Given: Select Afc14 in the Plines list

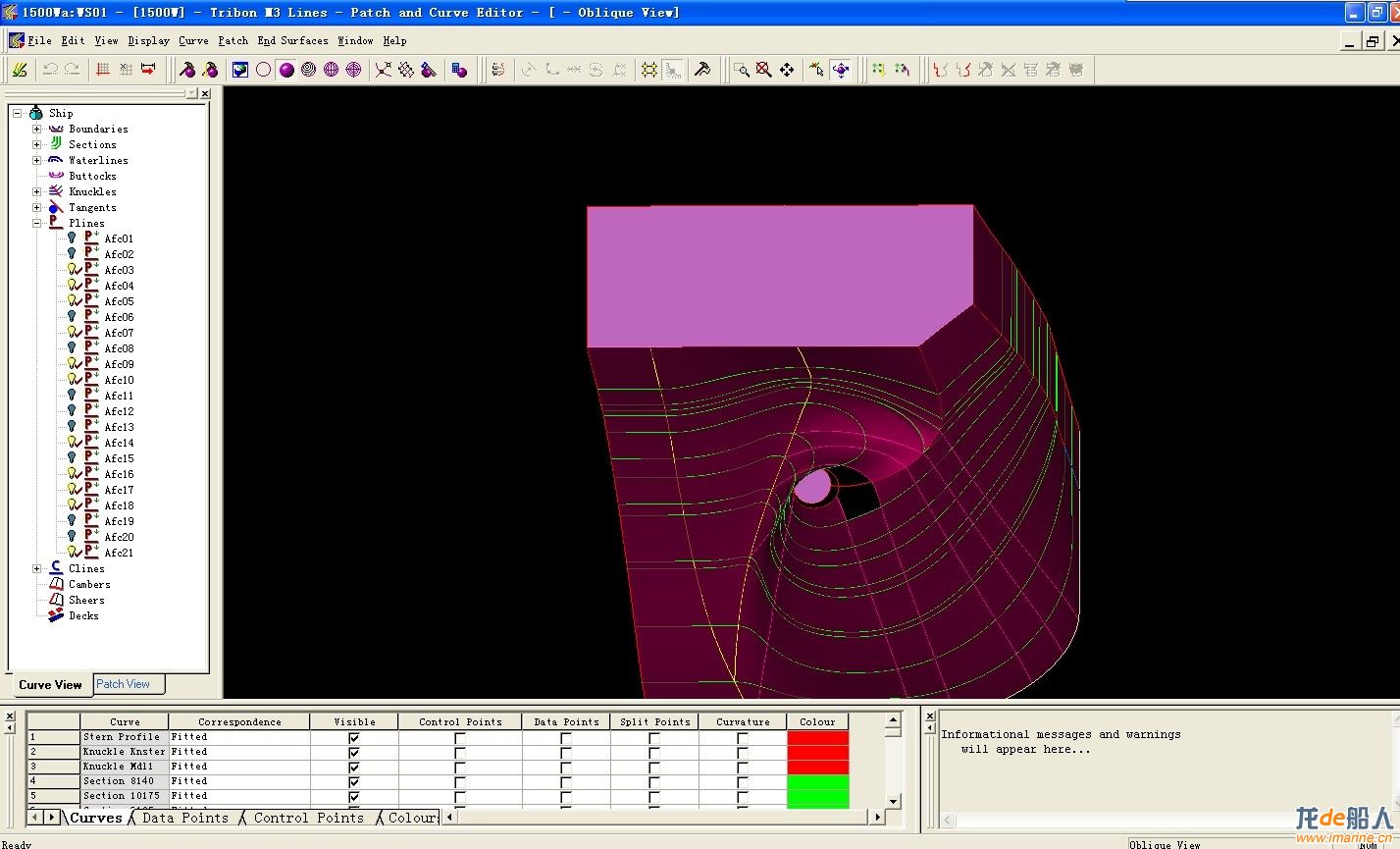Looking at the screenshot, I should coord(119,443).
